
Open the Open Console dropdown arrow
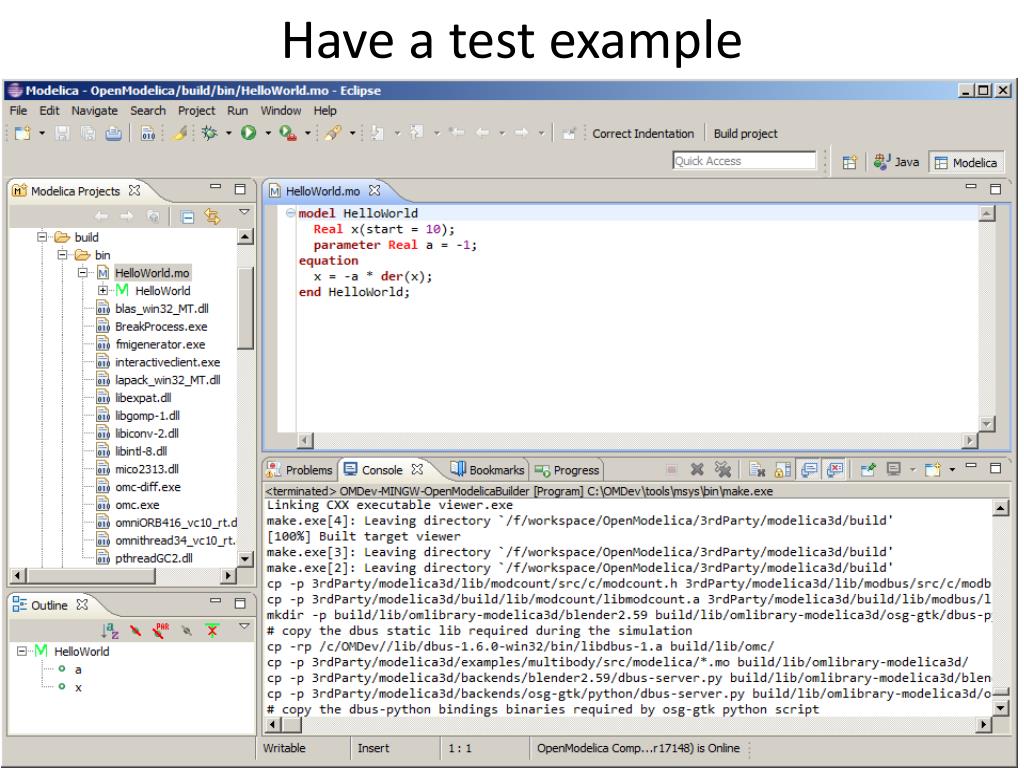pyautogui.click(x=952, y=470)
